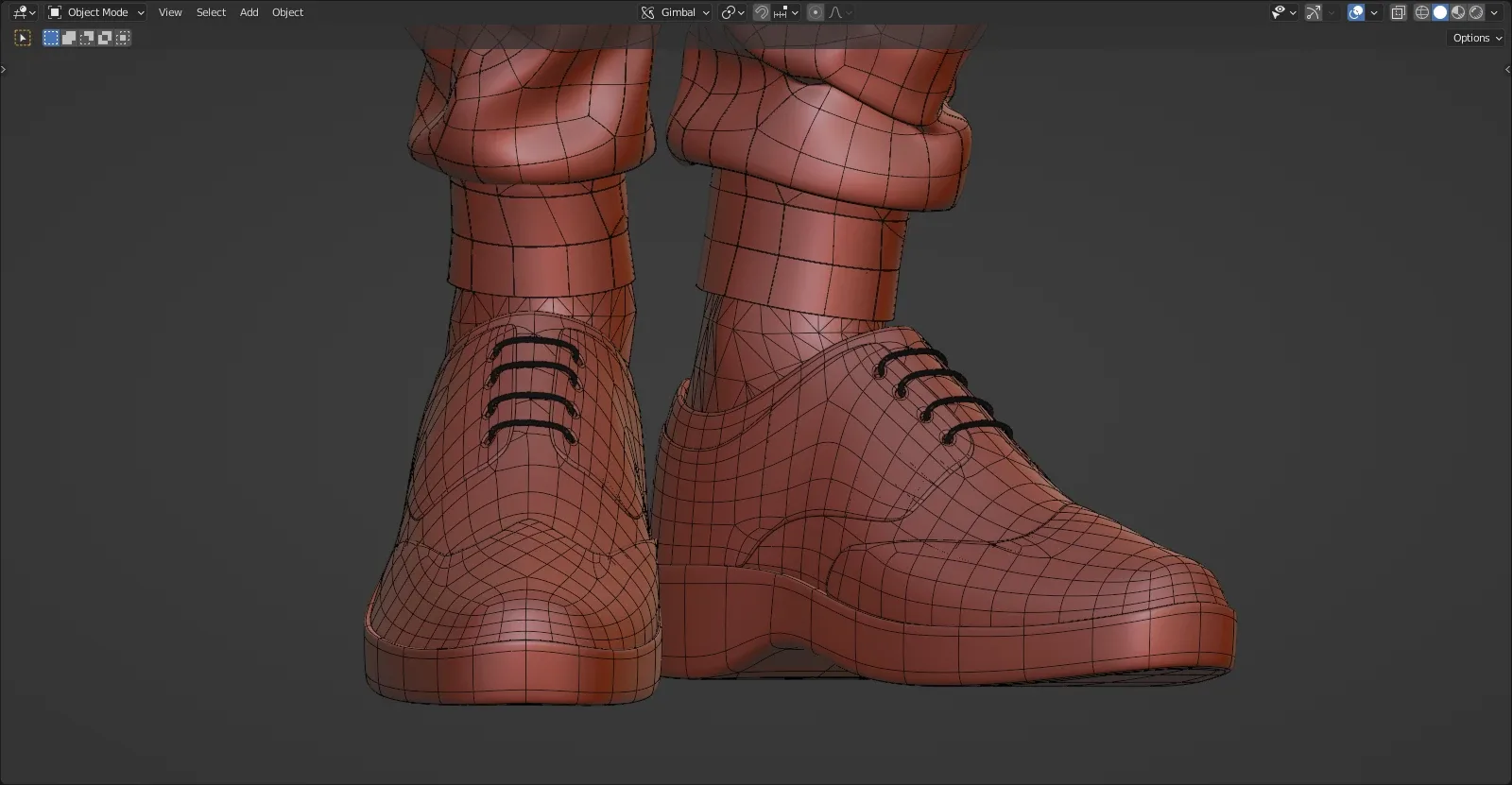
Task: Open the Object Mode dropdown
Action: coord(96,12)
